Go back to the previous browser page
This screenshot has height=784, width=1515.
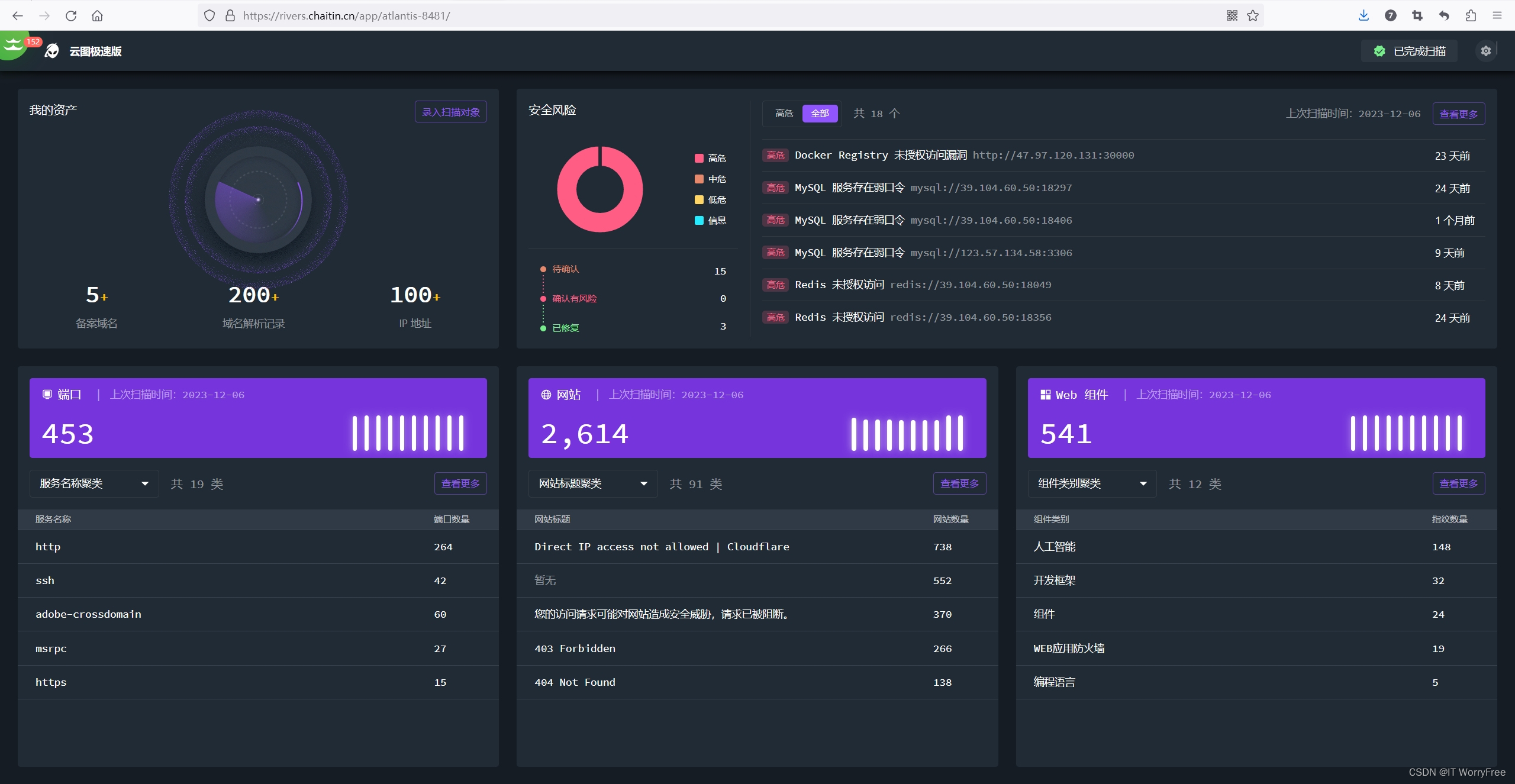[18, 16]
